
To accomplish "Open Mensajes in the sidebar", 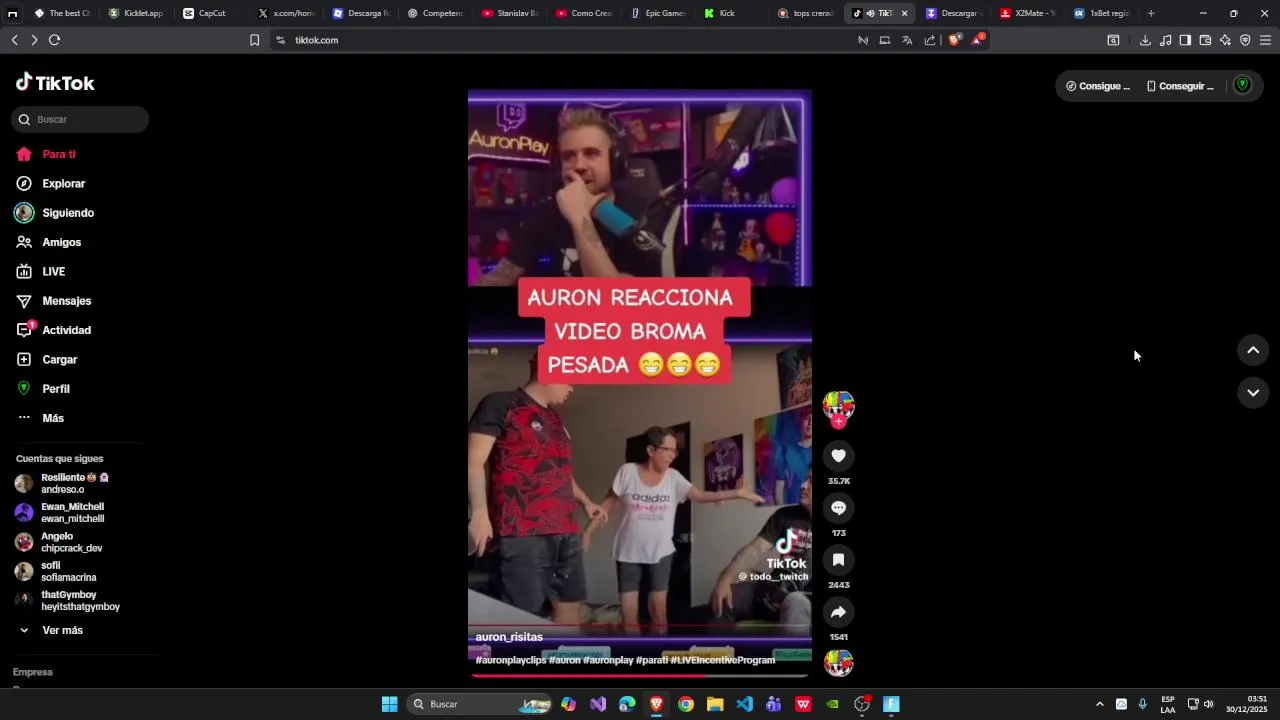I will pos(54,301).
